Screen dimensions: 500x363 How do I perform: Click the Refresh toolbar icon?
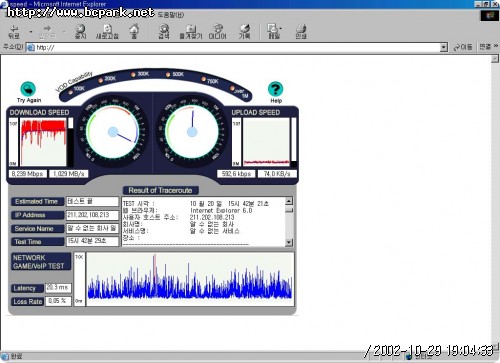[x=107, y=32]
